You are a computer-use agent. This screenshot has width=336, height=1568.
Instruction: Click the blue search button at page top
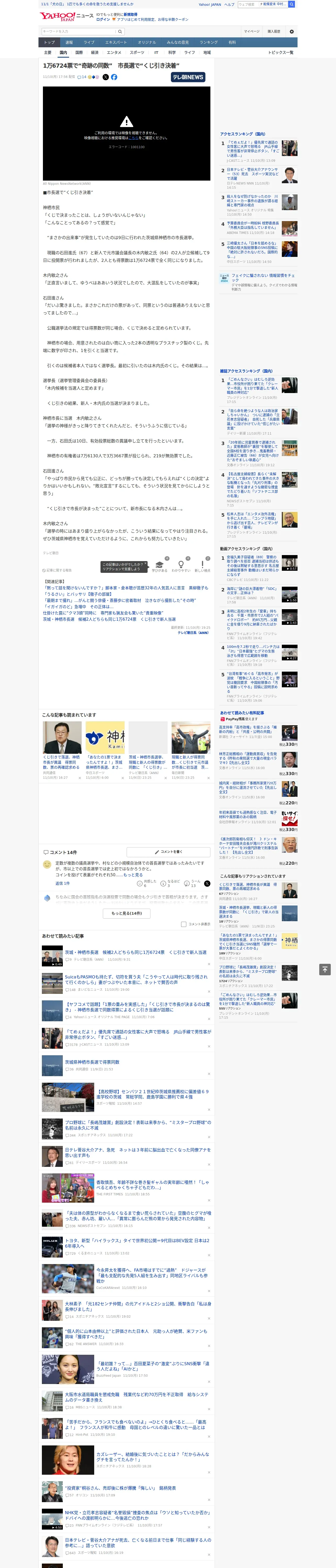click(x=292, y=4)
